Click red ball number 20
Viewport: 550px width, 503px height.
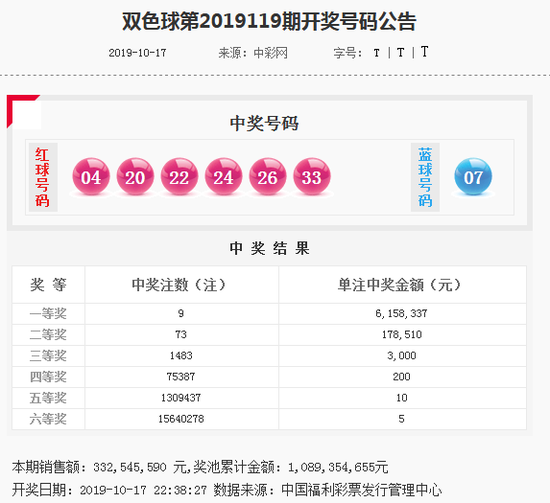(135, 176)
